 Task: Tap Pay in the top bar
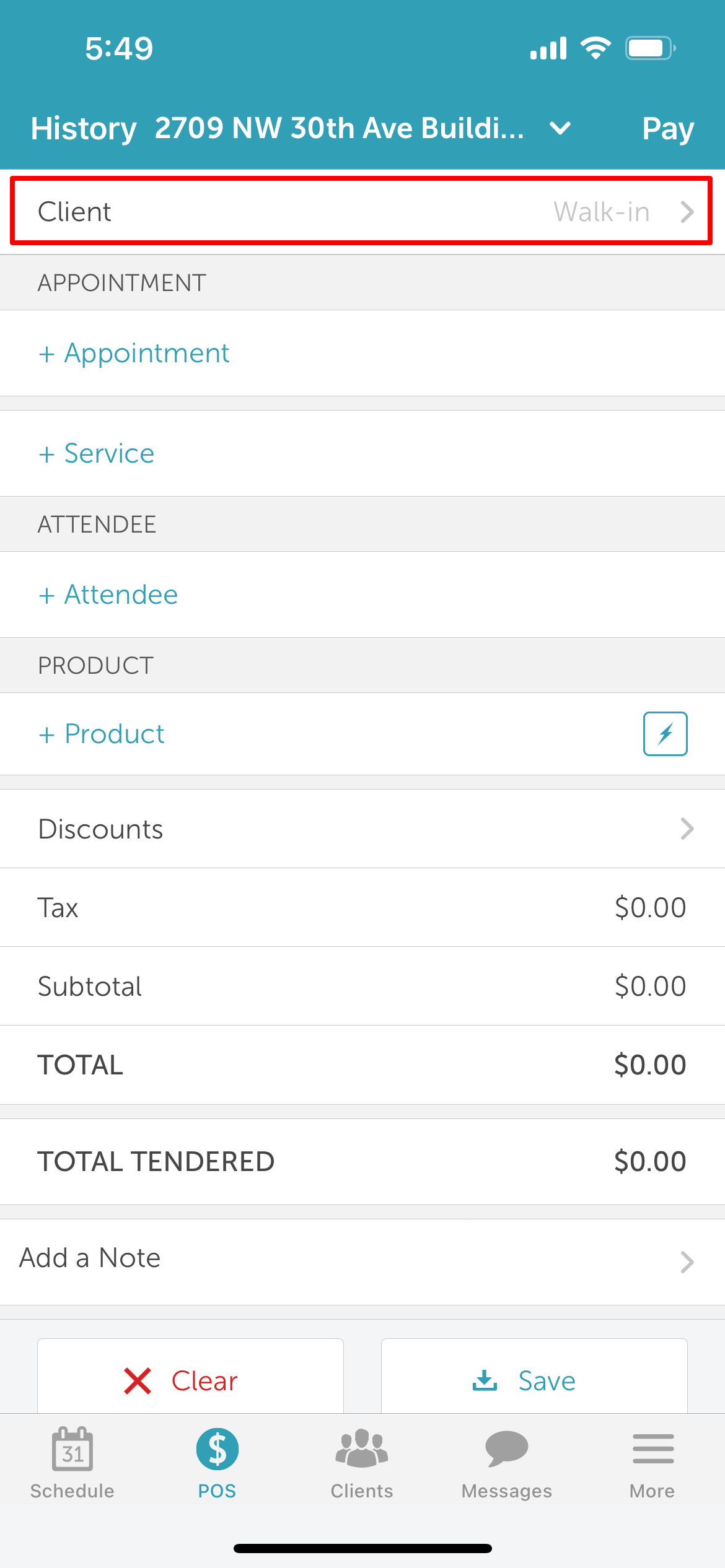(668, 129)
